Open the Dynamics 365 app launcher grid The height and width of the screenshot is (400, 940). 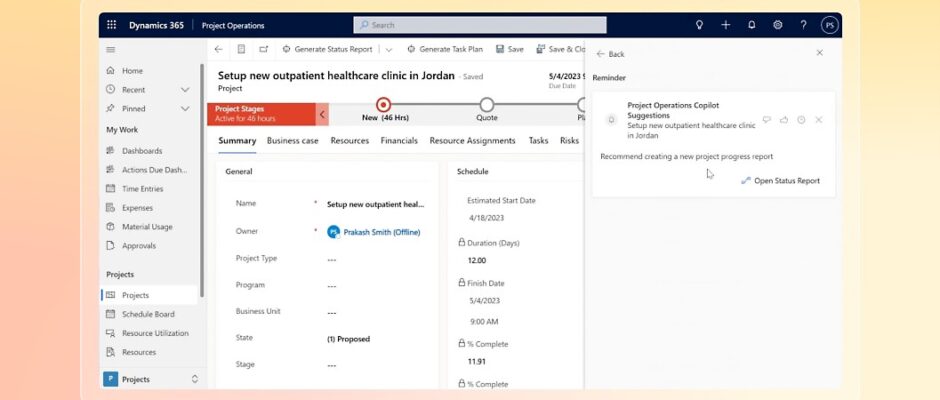pos(111,25)
